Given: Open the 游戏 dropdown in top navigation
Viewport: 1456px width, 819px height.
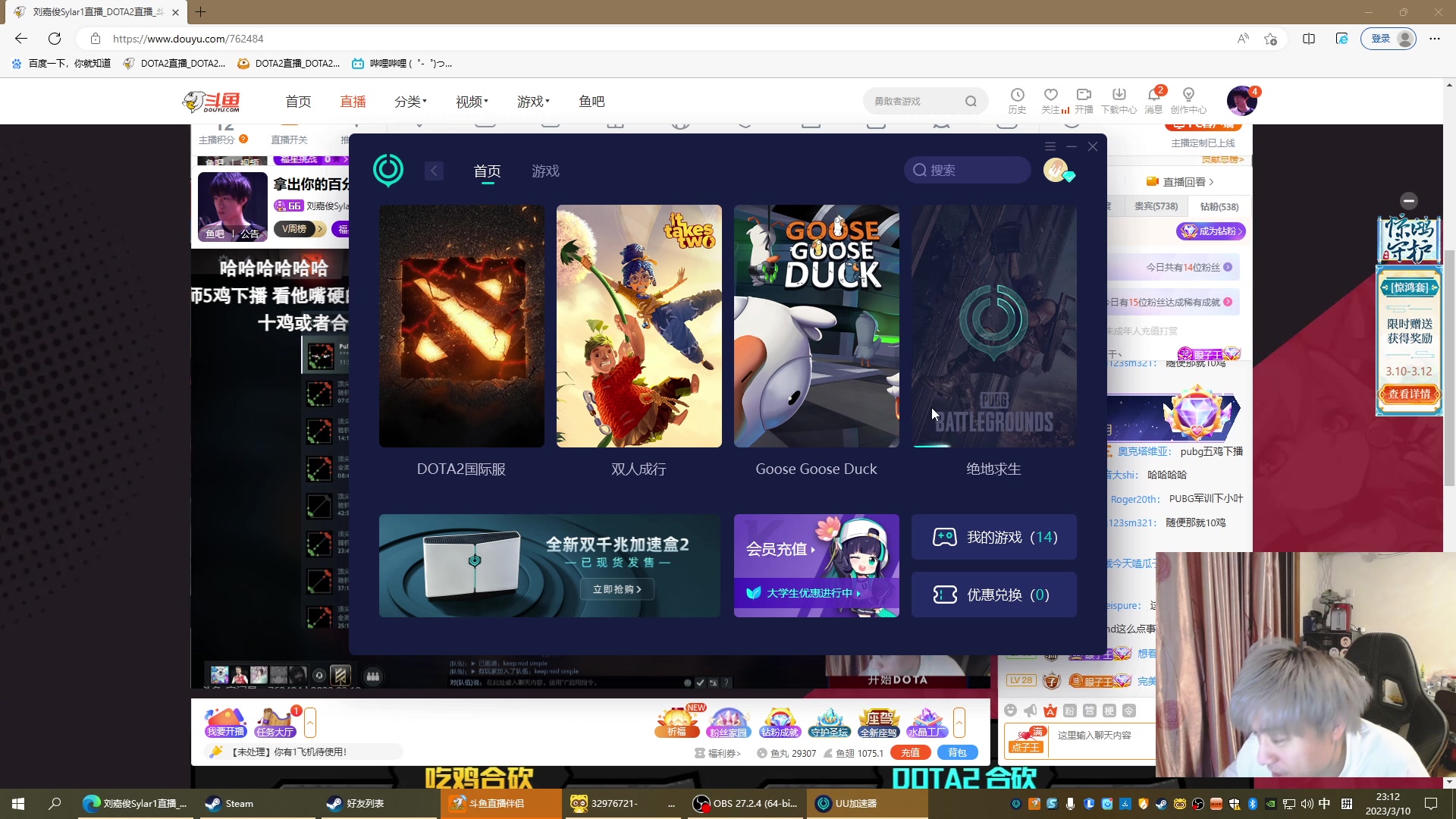Looking at the screenshot, I should point(532,101).
